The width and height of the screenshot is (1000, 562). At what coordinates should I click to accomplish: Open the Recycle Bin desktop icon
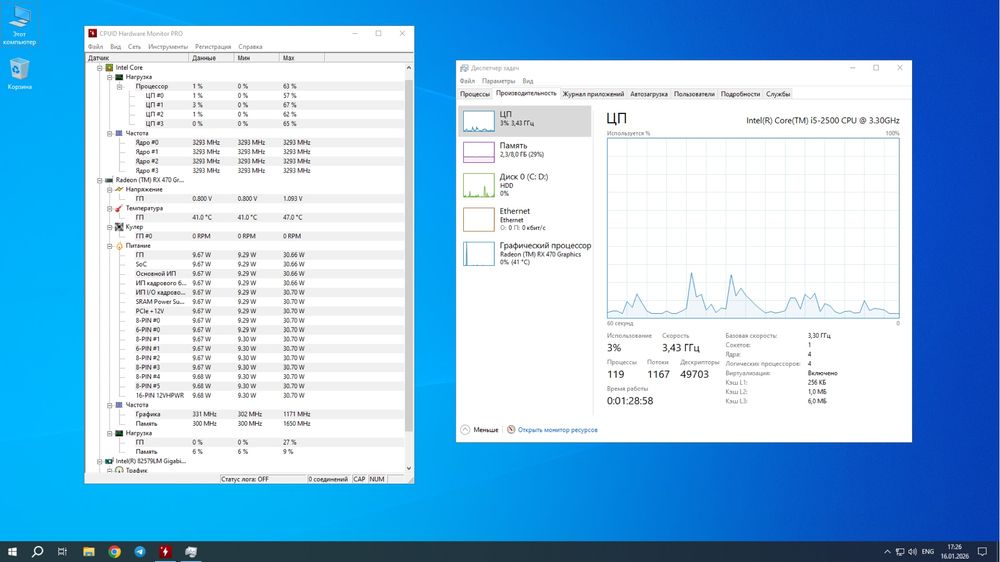point(19,73)
